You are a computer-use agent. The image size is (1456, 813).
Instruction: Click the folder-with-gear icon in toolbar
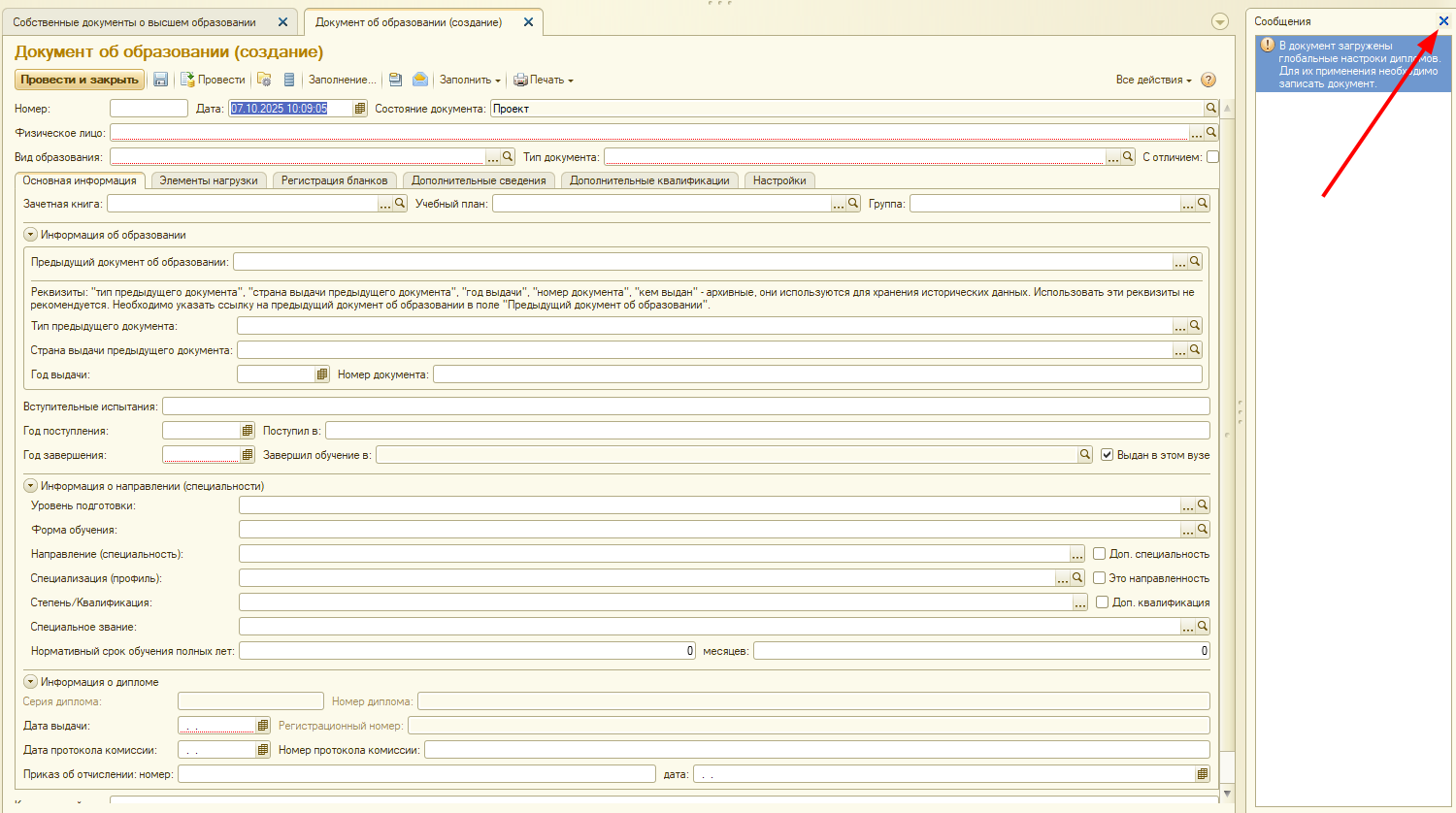point(264,80)
